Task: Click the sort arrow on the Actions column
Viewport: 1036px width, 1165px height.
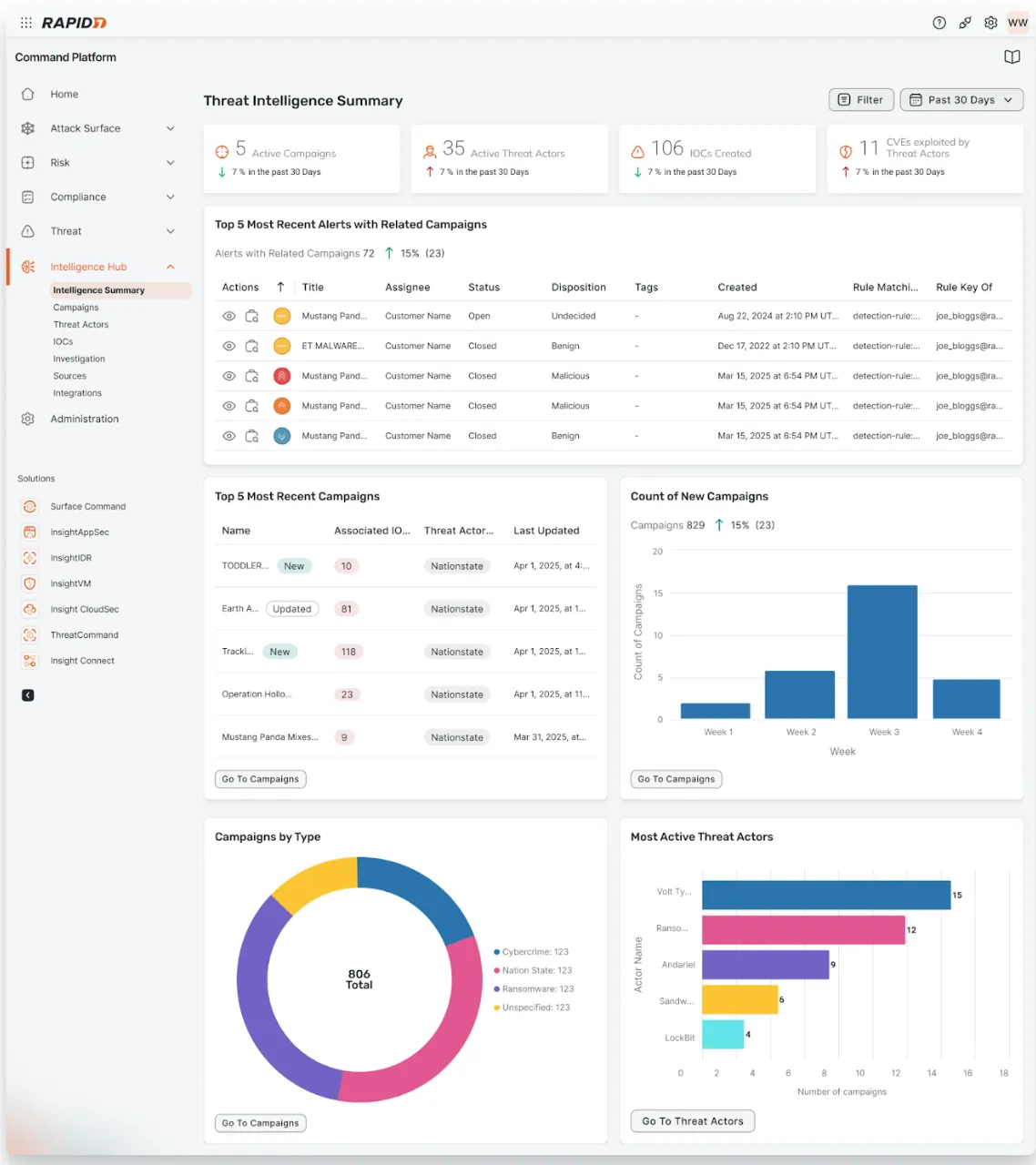Action: point(280,287)
